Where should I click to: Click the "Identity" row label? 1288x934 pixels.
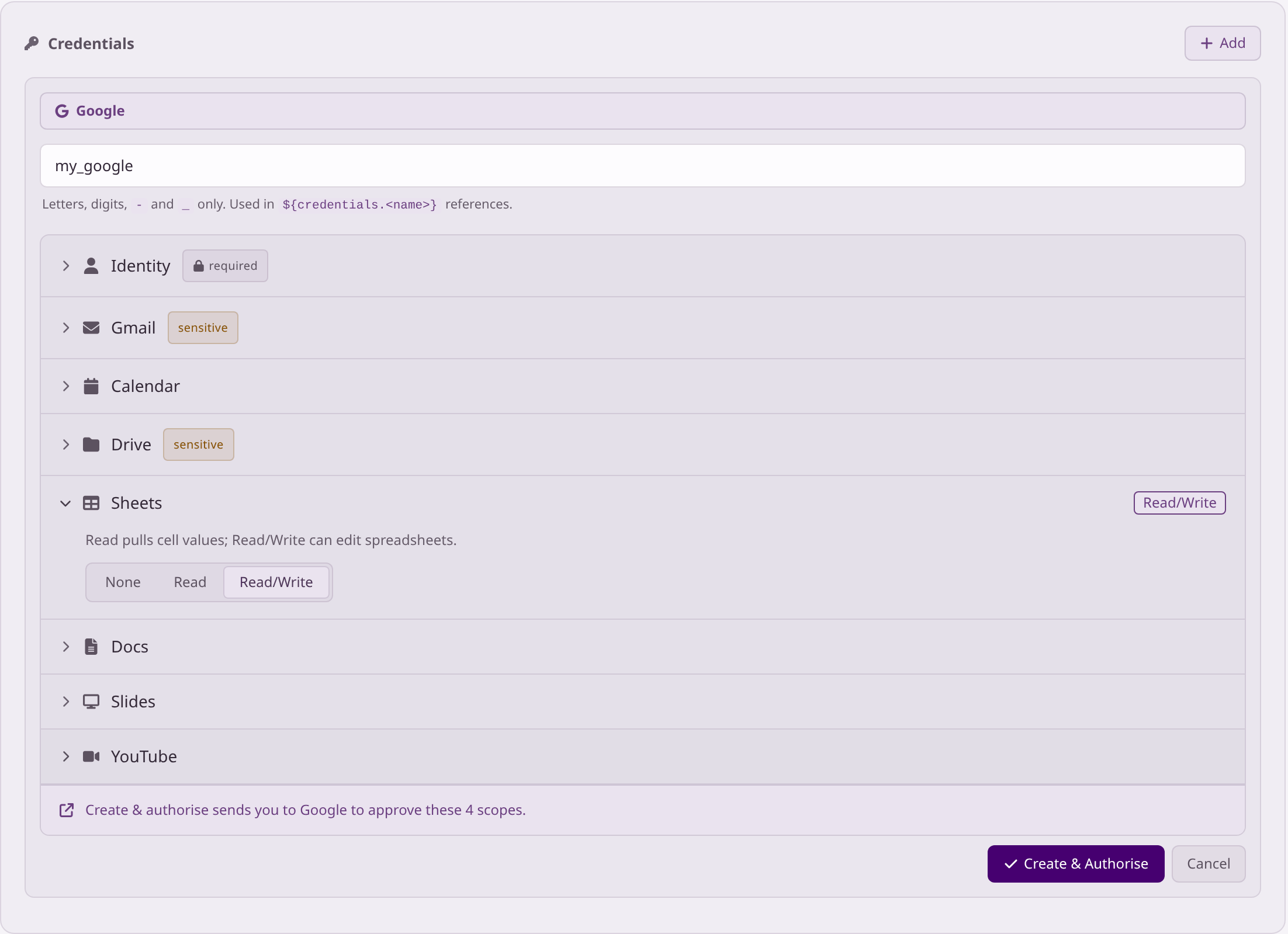141,266
